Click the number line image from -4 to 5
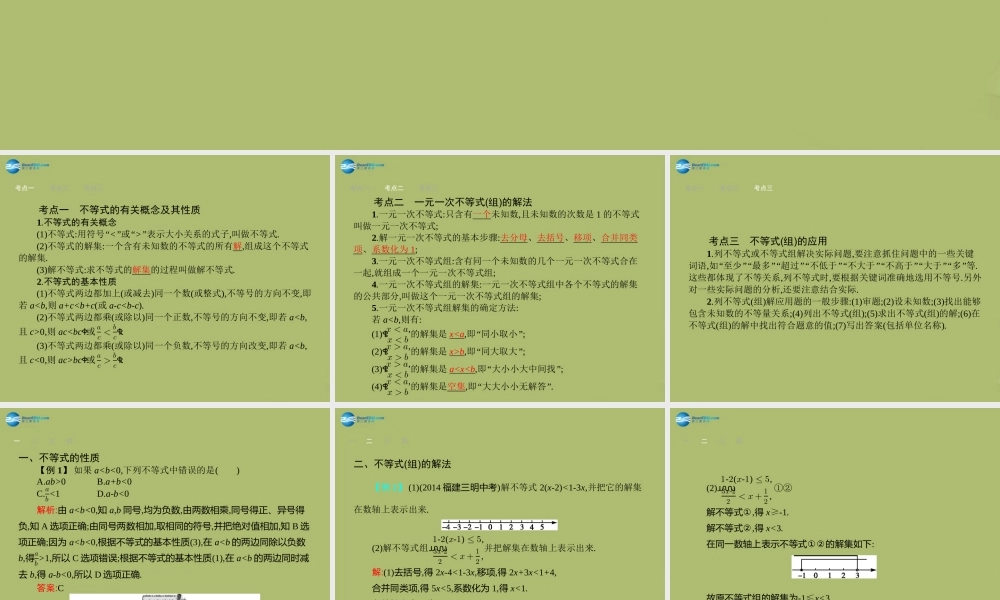 [499, 525]
